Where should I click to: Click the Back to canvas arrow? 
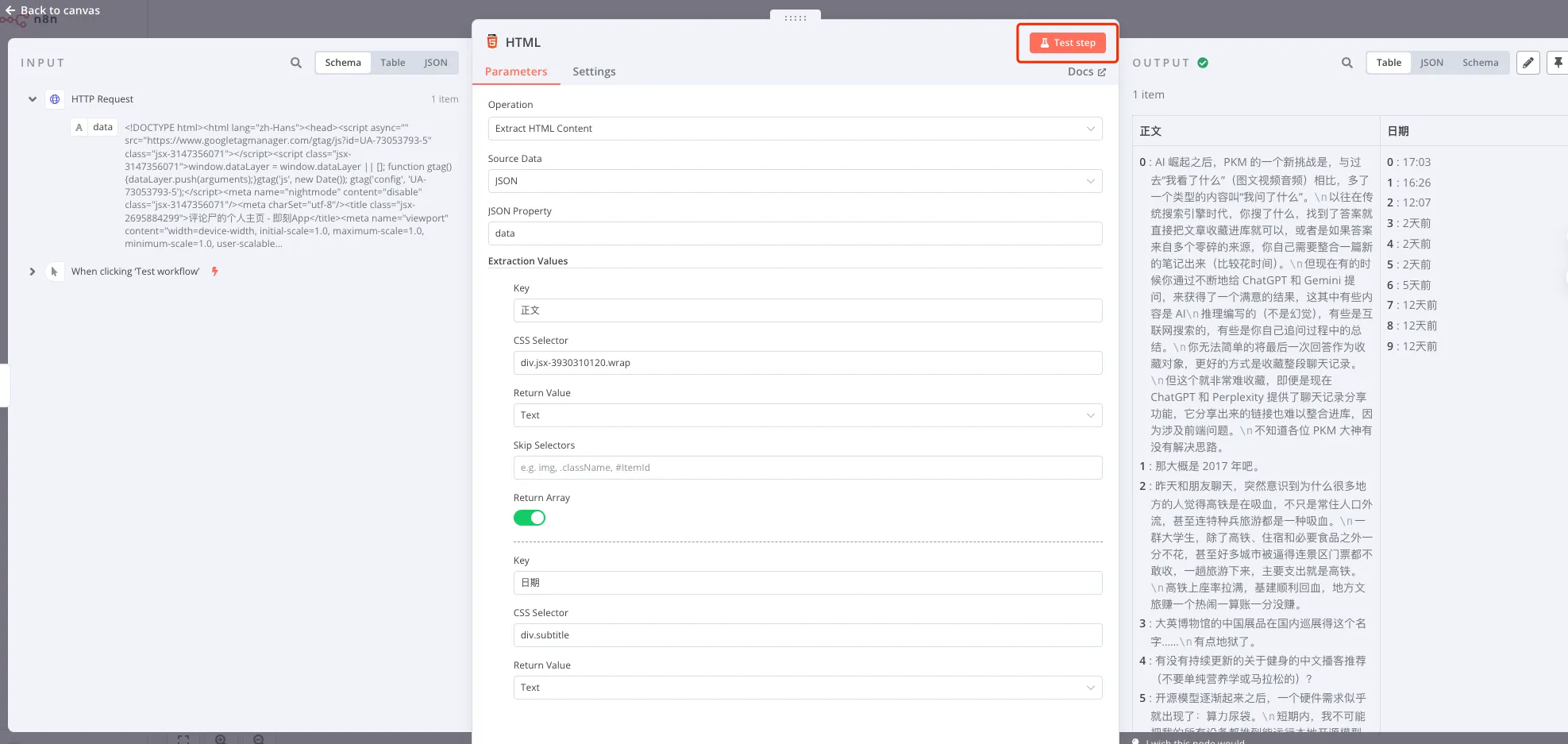[10, 10]
